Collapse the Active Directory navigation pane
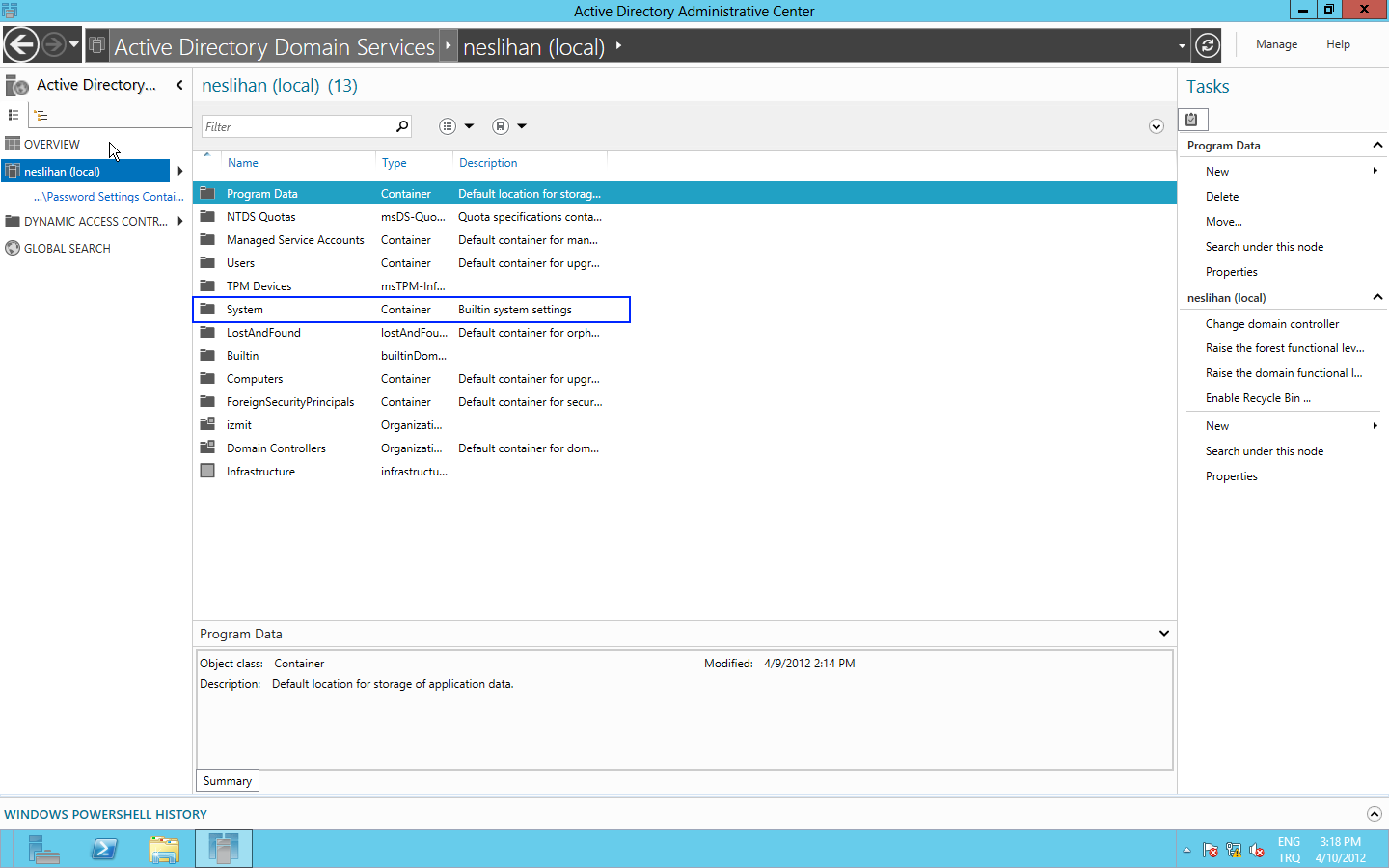The image size is (1389, 868). point(179,85)
